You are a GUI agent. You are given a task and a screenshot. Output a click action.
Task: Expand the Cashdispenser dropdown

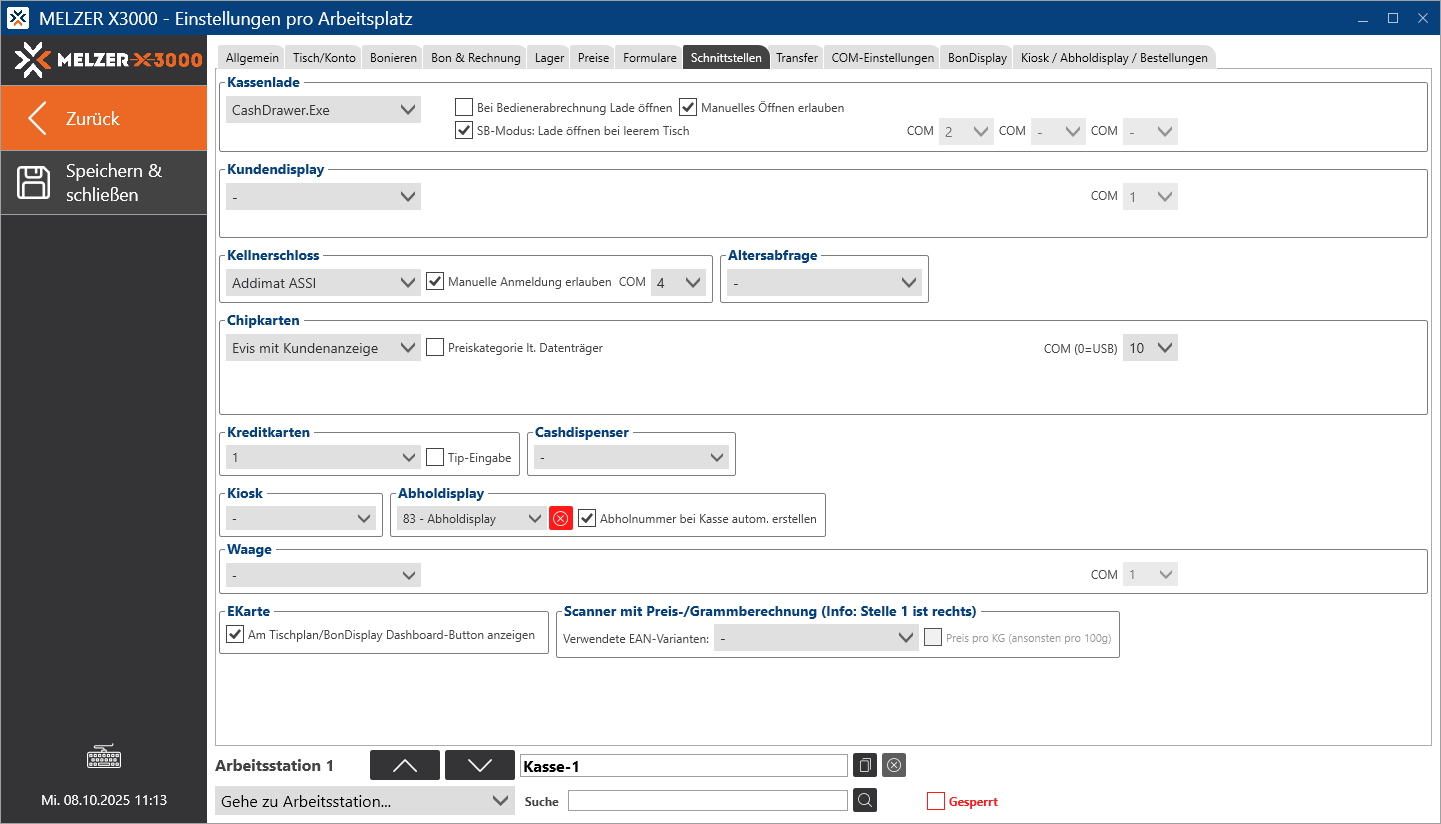pyautogui.click(x=631, y=458)
